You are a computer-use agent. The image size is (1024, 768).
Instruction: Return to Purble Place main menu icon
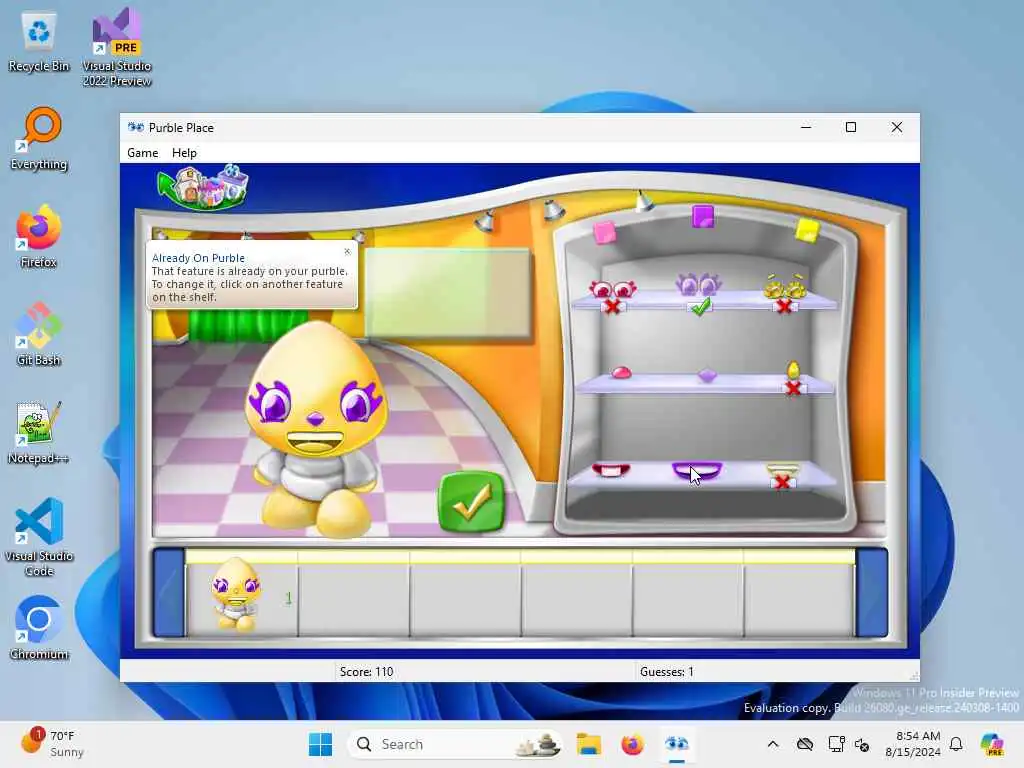tap(204, 187)
